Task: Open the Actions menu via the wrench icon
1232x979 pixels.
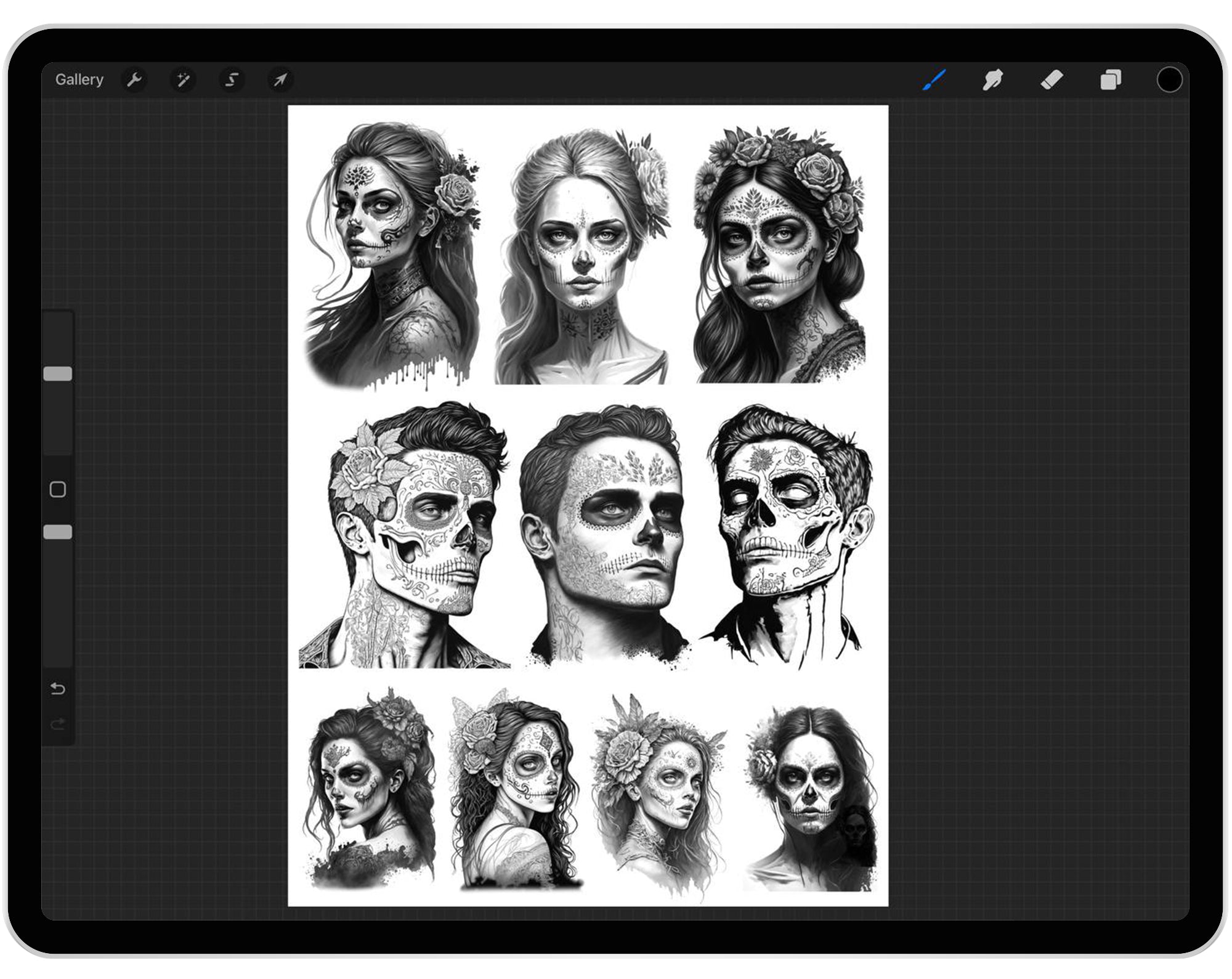Action: tap(136, 79)
